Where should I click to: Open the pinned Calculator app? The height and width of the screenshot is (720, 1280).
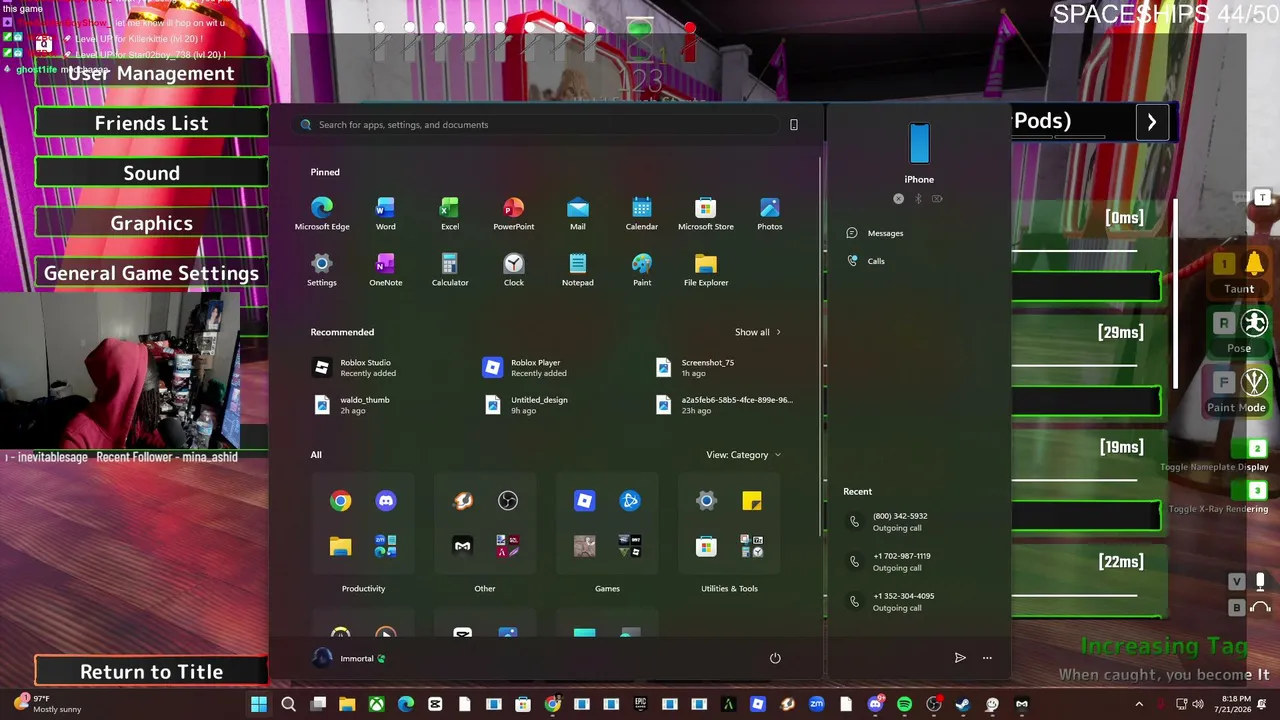(x=450, y=270)
